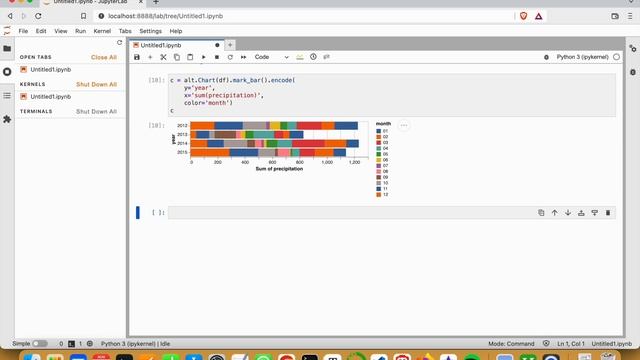Restart the kernel

click(x=230, y=57)
